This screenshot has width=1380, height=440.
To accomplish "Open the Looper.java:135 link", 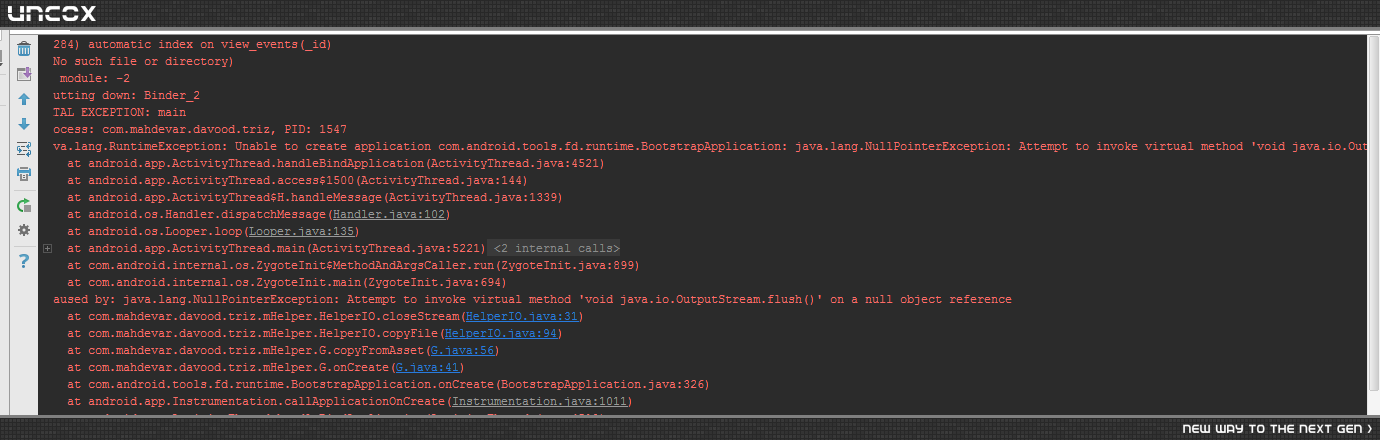I will (288, 231).
